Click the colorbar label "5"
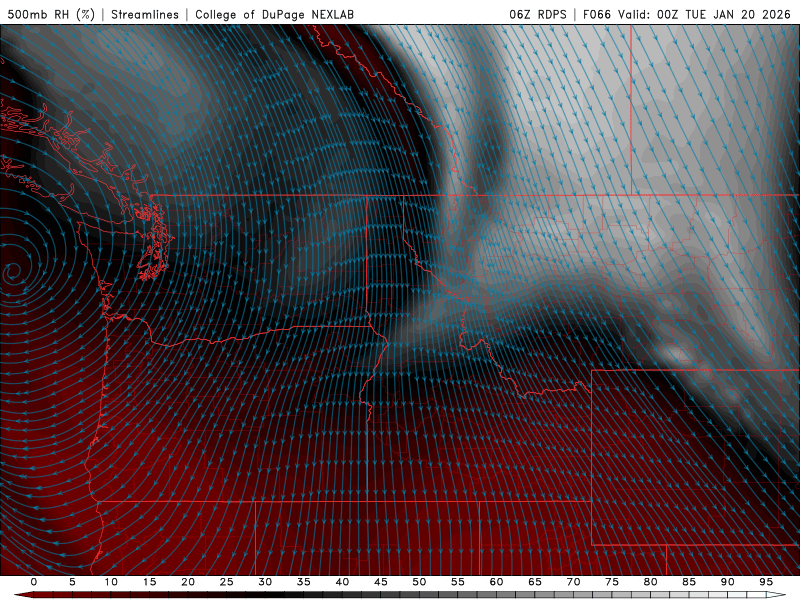This screenshot has height=600, width=800. pyautogui.click(x=72, y=582)
